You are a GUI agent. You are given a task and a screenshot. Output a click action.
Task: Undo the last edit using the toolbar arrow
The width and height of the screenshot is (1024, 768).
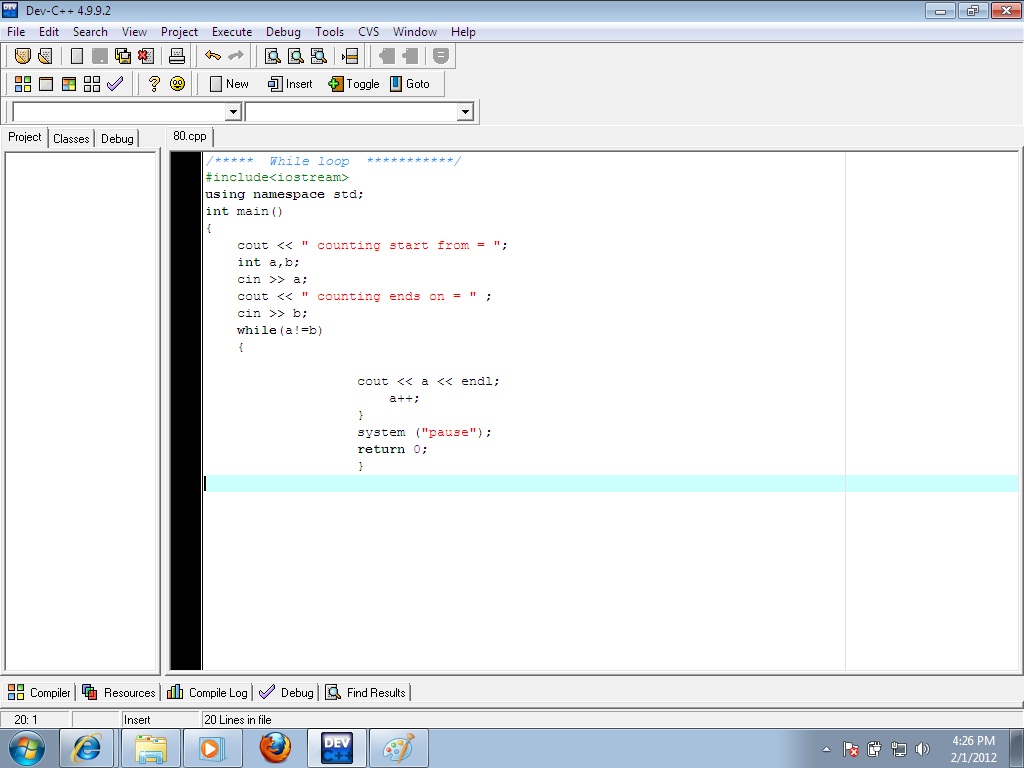point(212,56)
